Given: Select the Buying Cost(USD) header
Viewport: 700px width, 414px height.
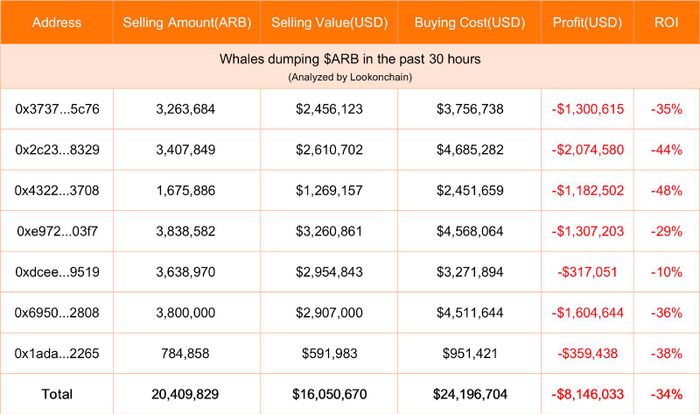Looking at the screenshot, I should [x=470, y=22].
